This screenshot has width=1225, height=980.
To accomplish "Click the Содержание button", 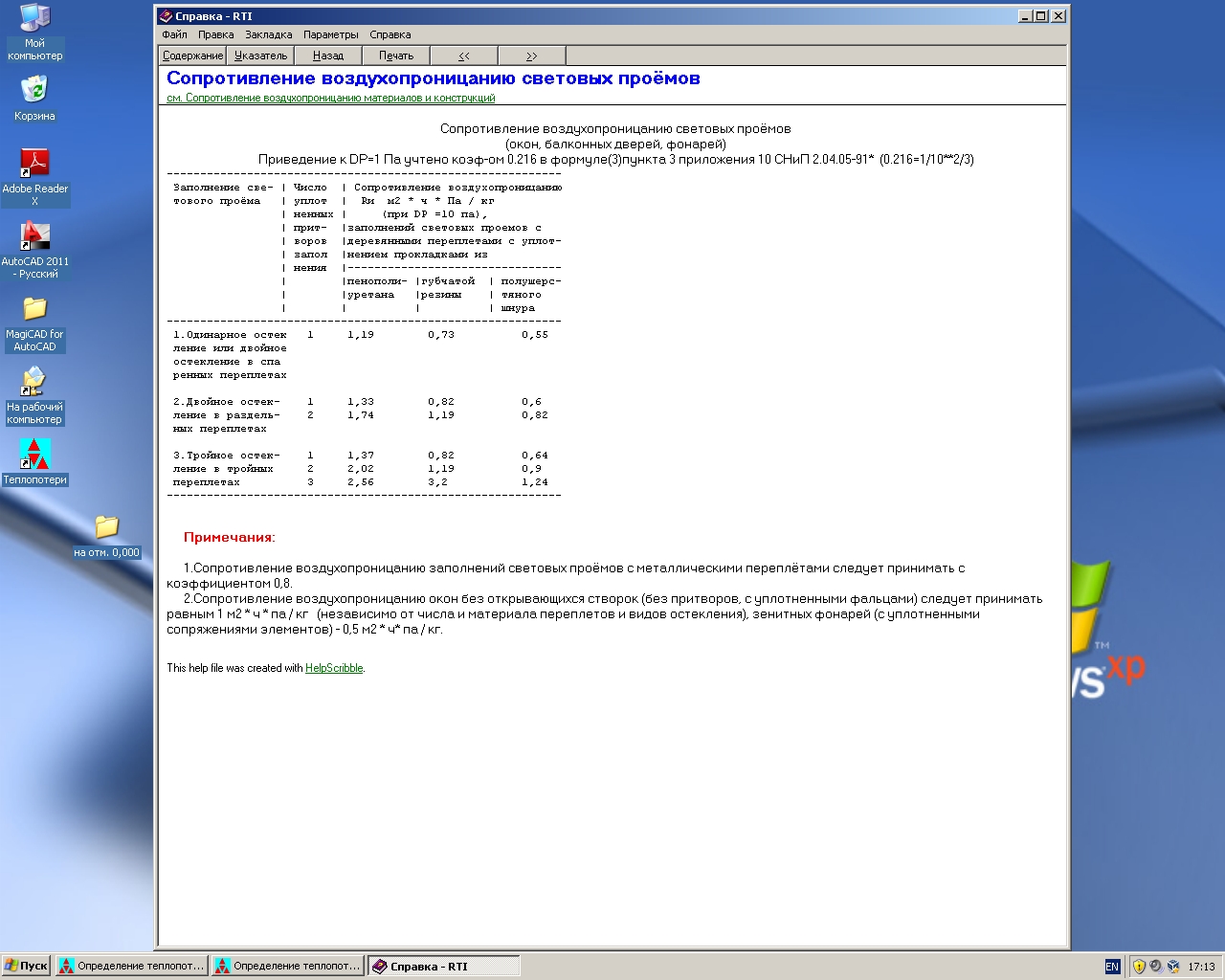I will click(192, 56).
